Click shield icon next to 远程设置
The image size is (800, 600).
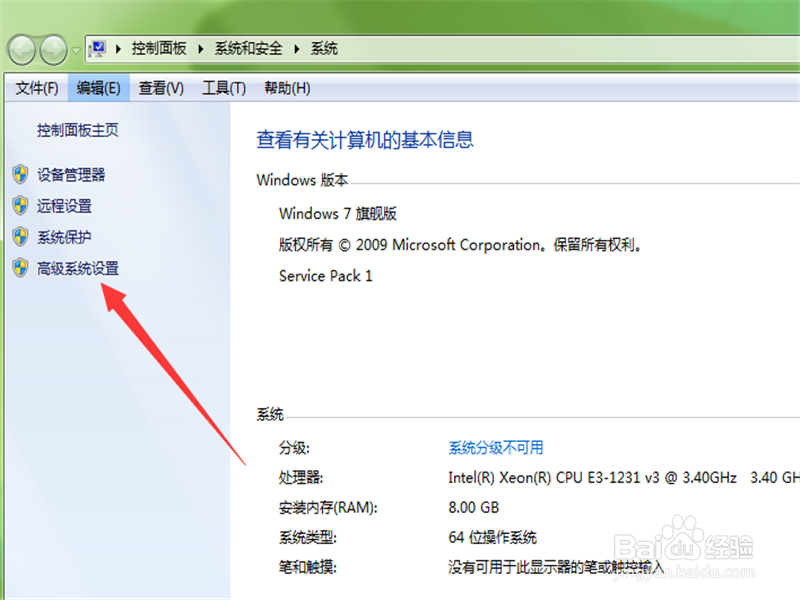tap(20, 206)
